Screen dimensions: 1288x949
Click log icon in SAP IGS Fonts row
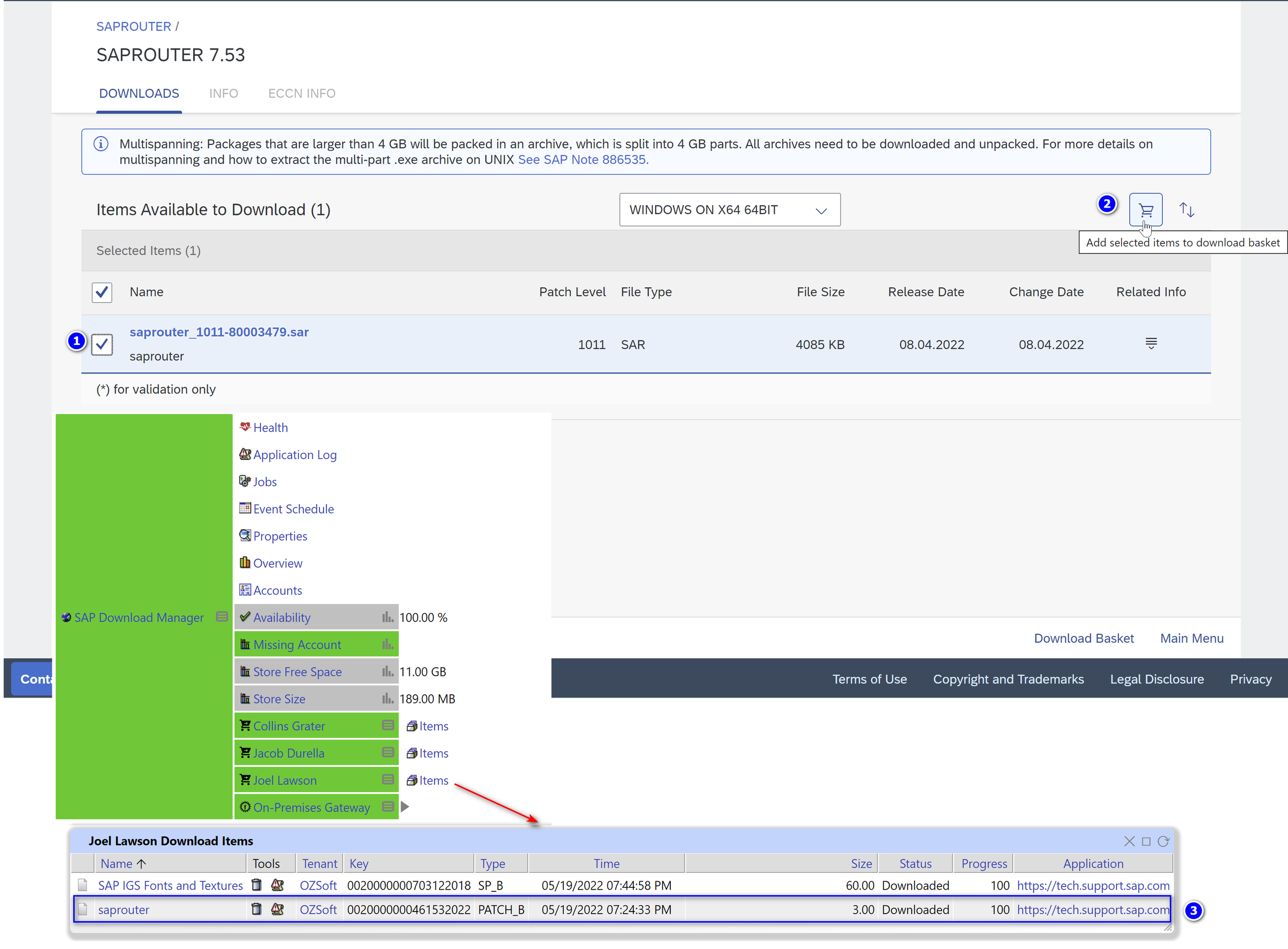277,885
